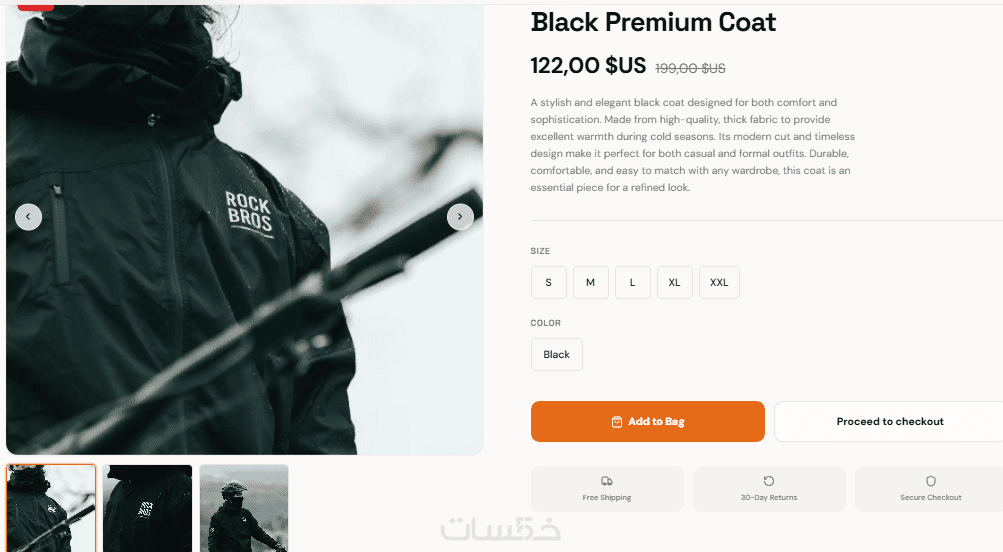Click the shopping bag icon in Add to Bag

click(617, 422)
